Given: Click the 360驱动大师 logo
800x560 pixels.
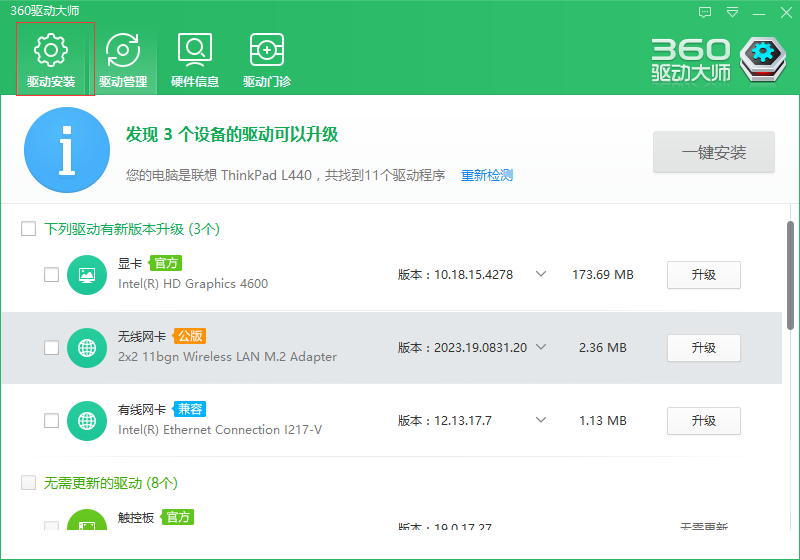Looking at the screenshot, I should (719, 60).
